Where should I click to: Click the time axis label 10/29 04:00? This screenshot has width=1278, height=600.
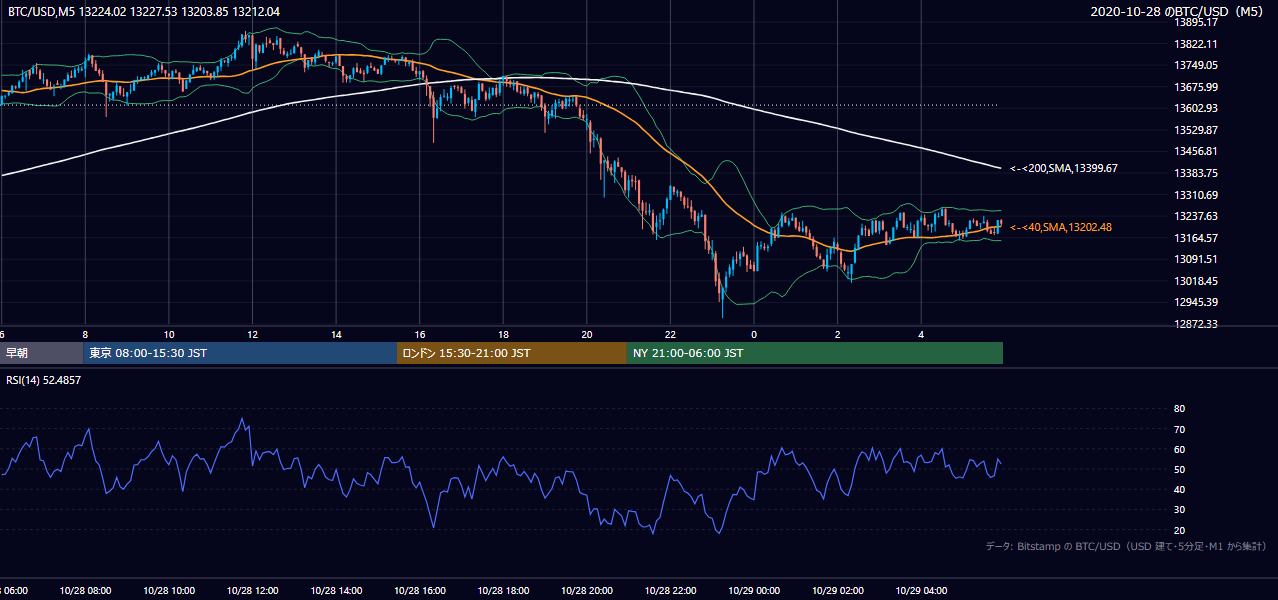coord(921,590)
